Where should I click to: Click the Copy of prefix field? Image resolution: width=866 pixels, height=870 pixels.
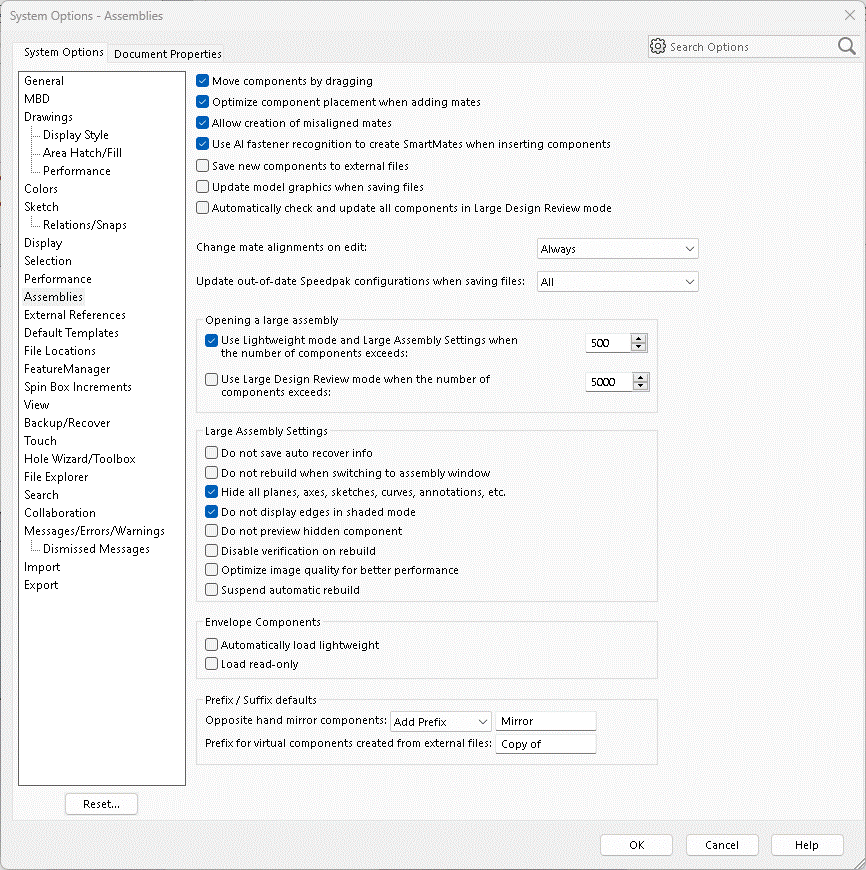point(546,744)
